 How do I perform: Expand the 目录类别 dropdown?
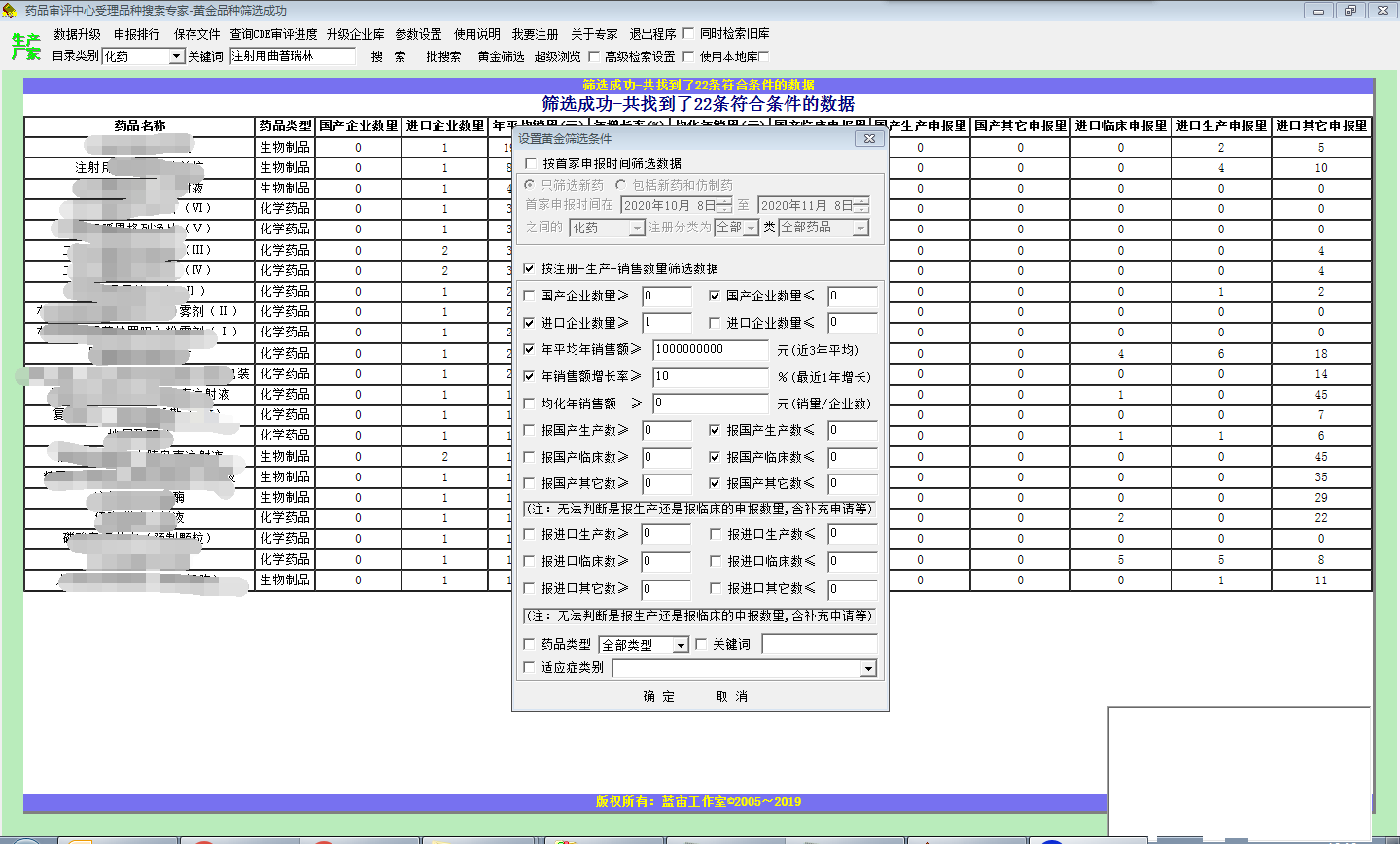(x=177, y=56)
